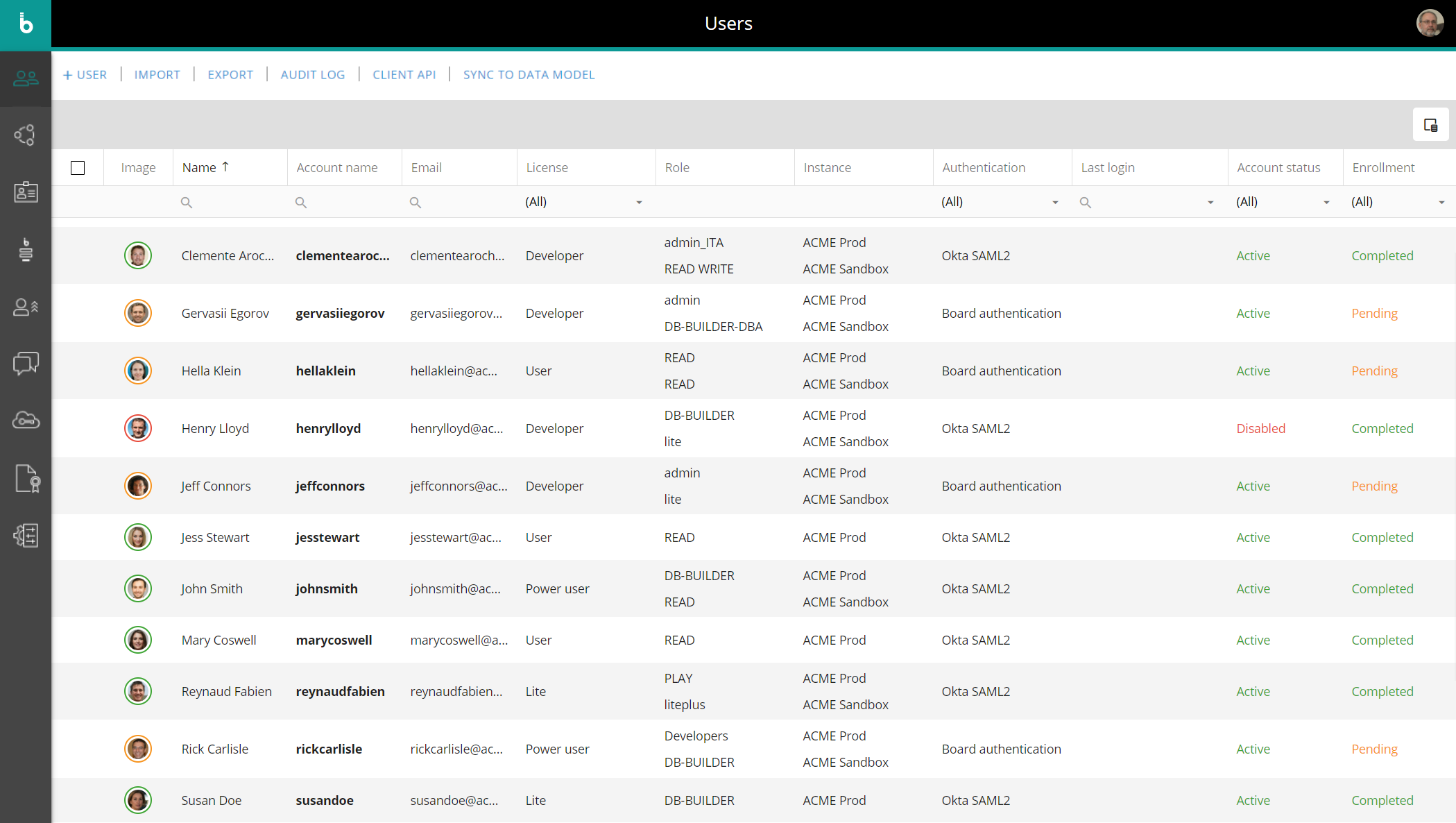Image resolution: width=1456 pixels, height=823 pixels.
Task: Open the profile card sidebar icon
Action: tap(26, 192)
